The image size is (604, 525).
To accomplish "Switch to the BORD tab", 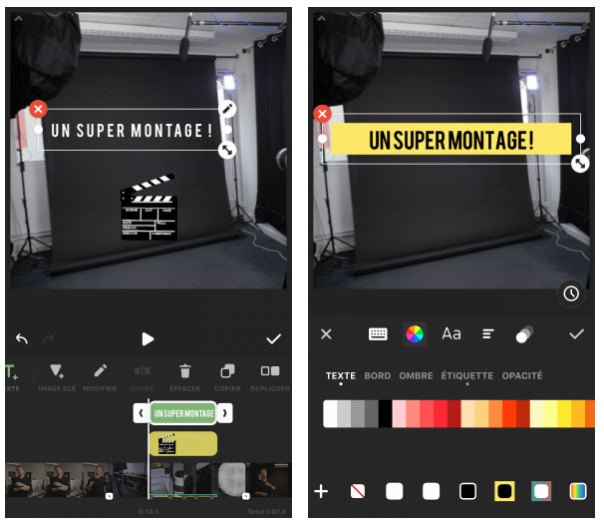I will 378,376.
